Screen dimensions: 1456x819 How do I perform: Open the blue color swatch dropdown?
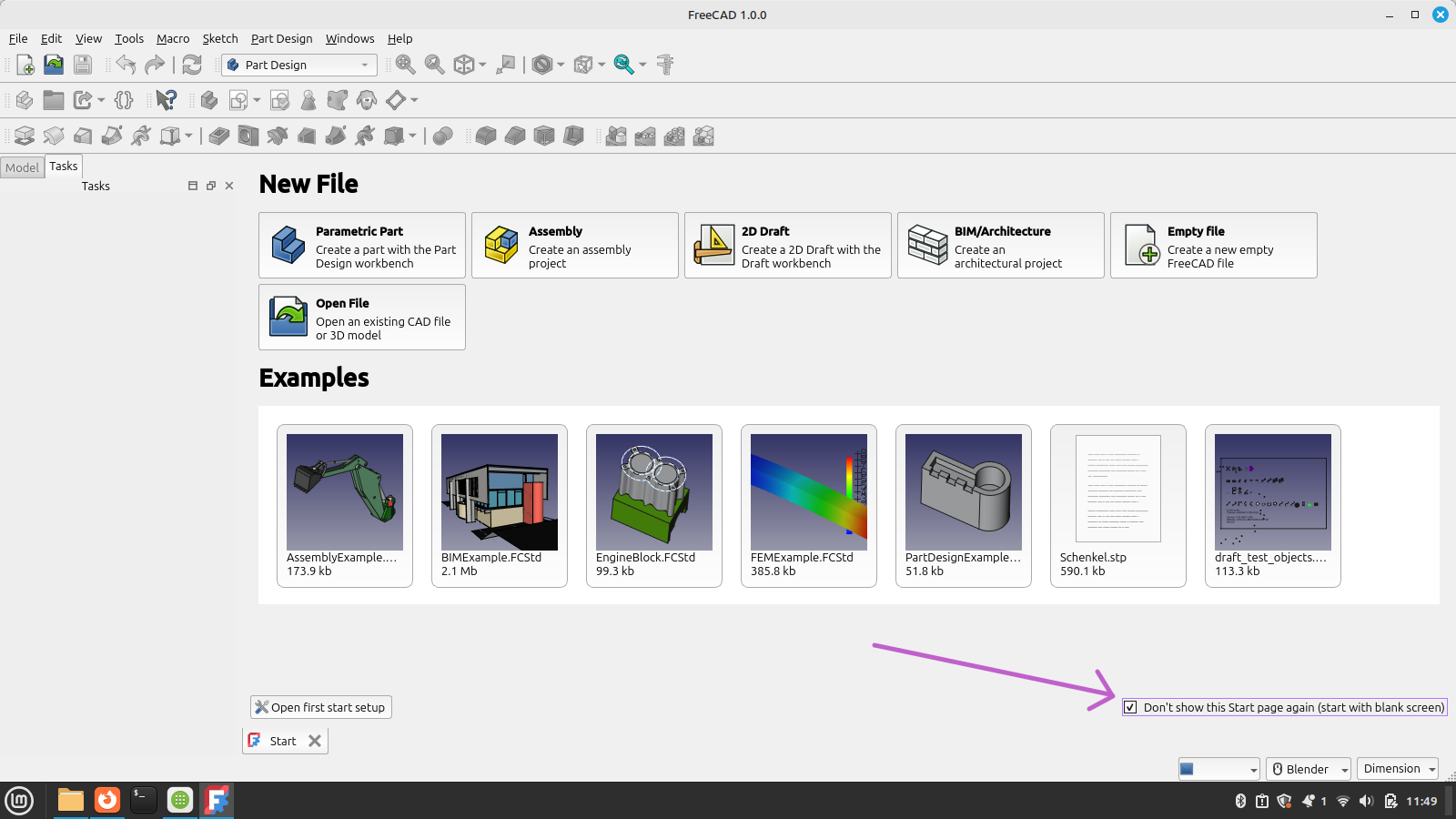(x=1219, y=769)
